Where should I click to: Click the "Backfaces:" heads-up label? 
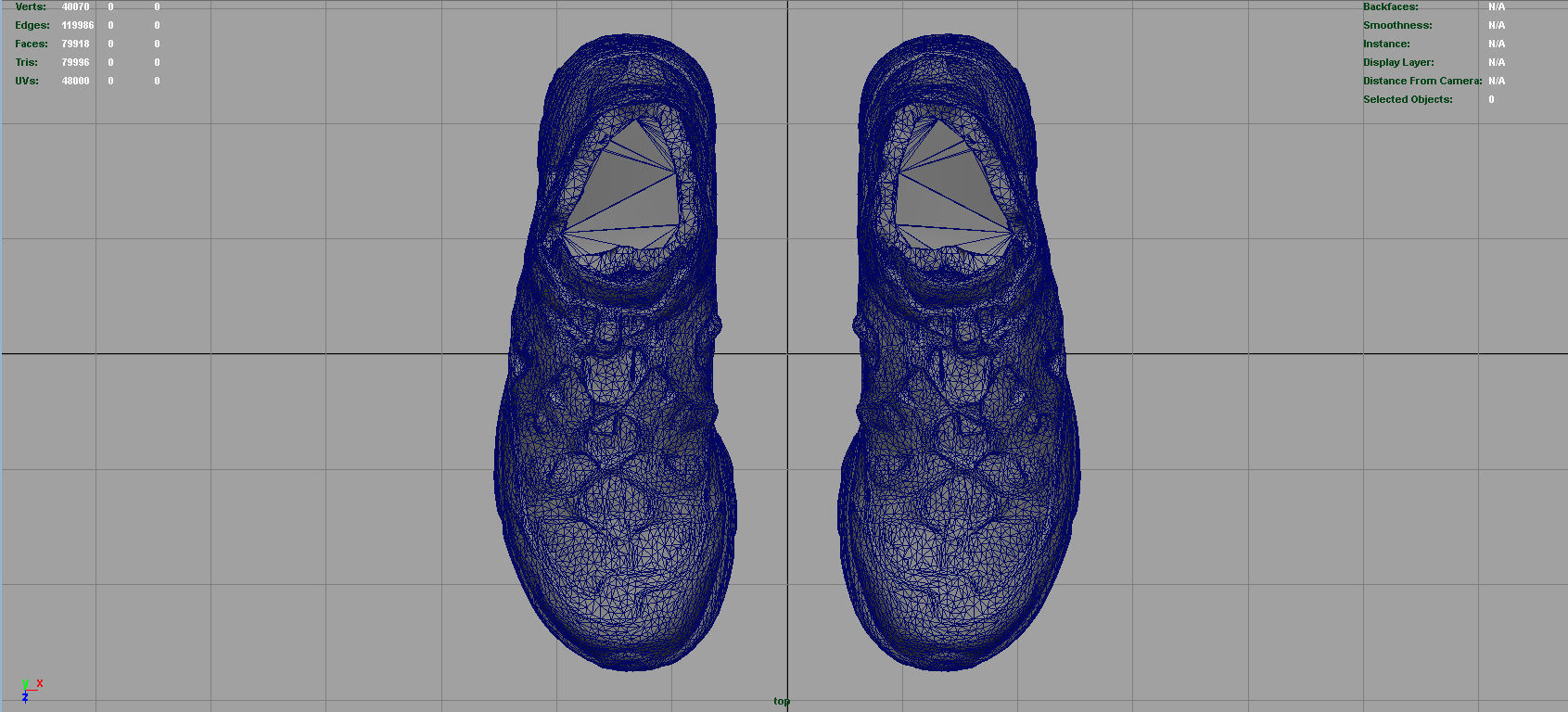(x=1390, y=6)
